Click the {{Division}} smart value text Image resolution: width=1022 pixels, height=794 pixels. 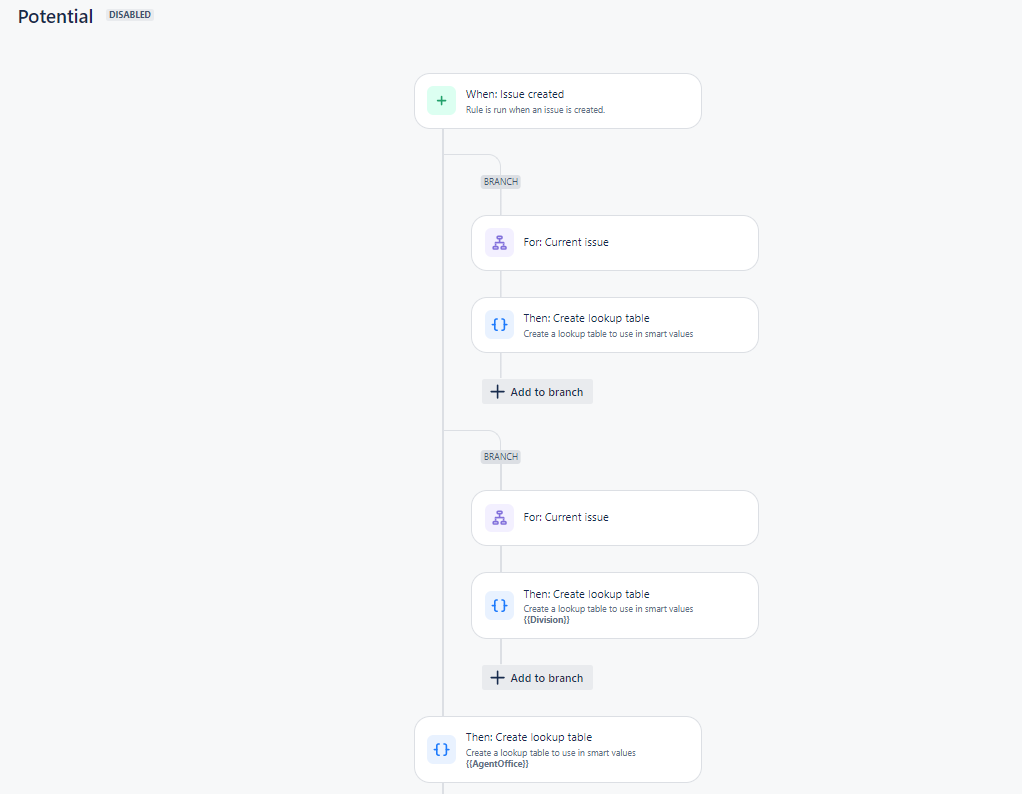546,620
